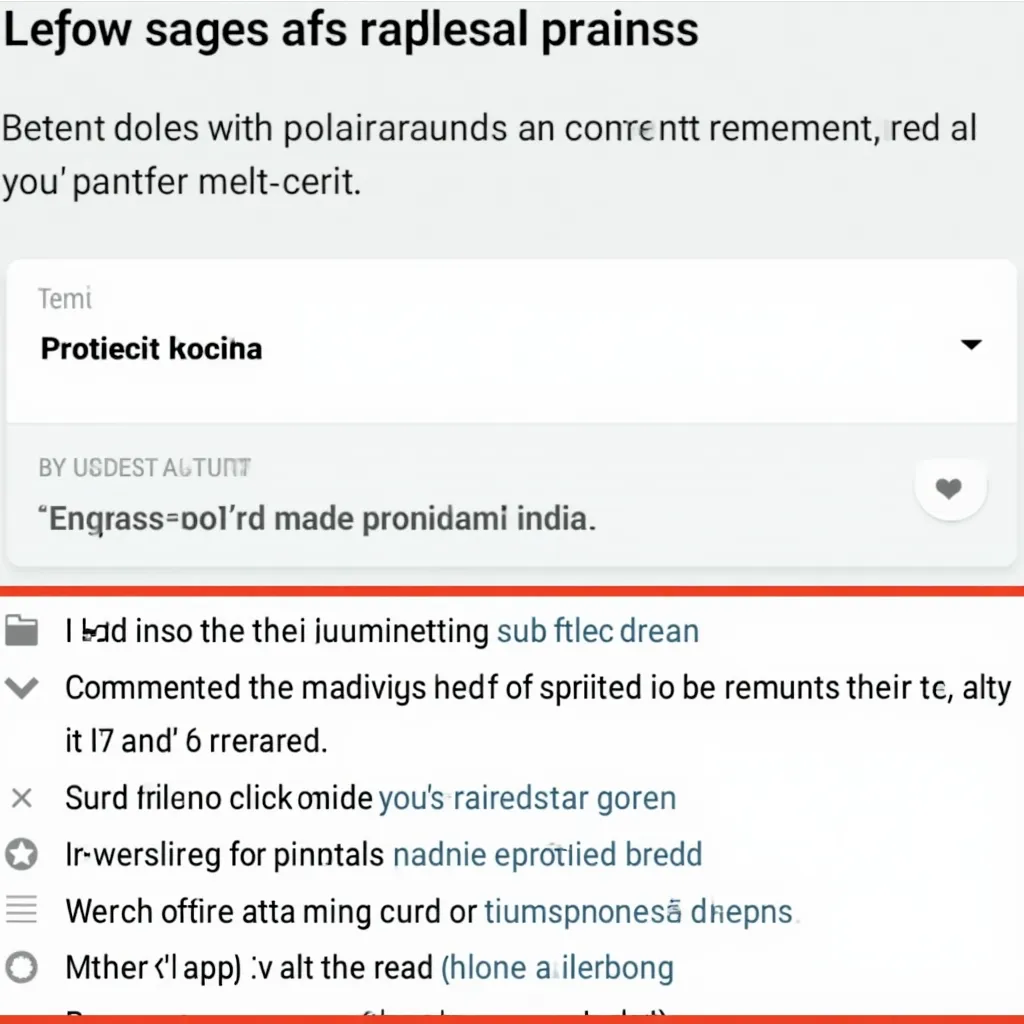Collapse the 'Commented the madivigs' row chevron

(x=22, y=688)
